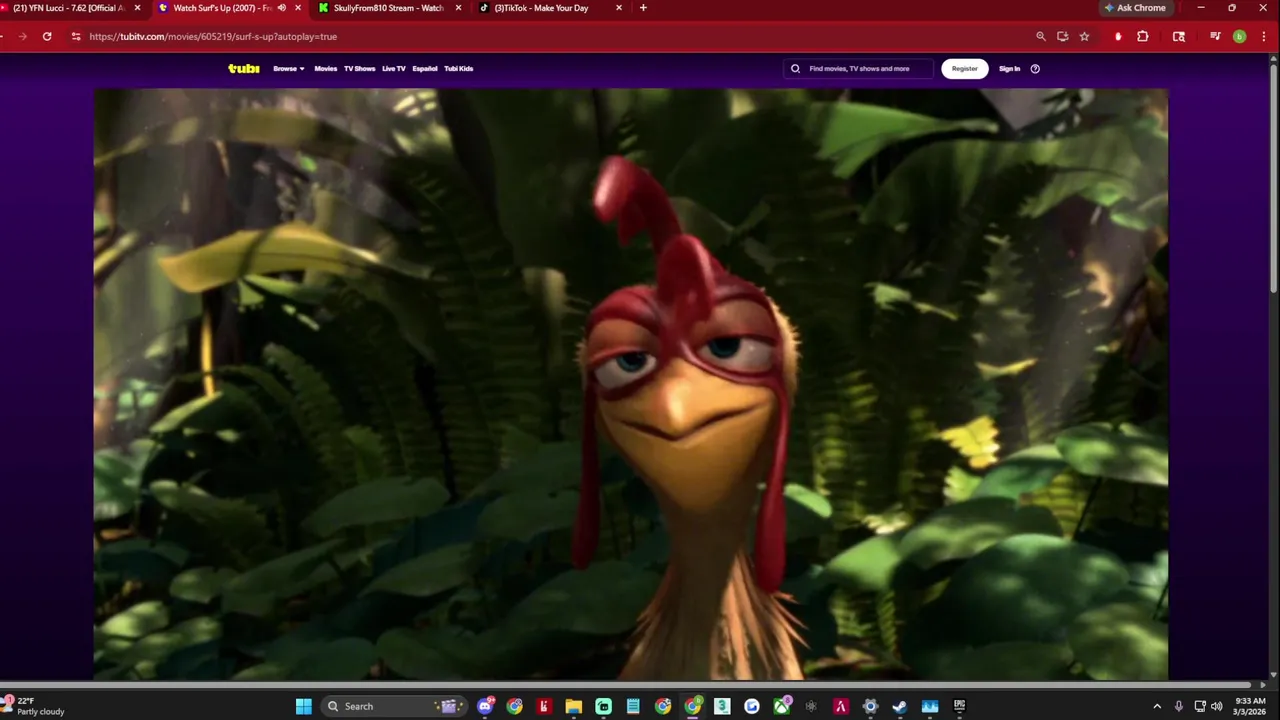Open the Chrome three-dot menu
This screenshot has width=1280, height=720.
tap(1264, 36)
